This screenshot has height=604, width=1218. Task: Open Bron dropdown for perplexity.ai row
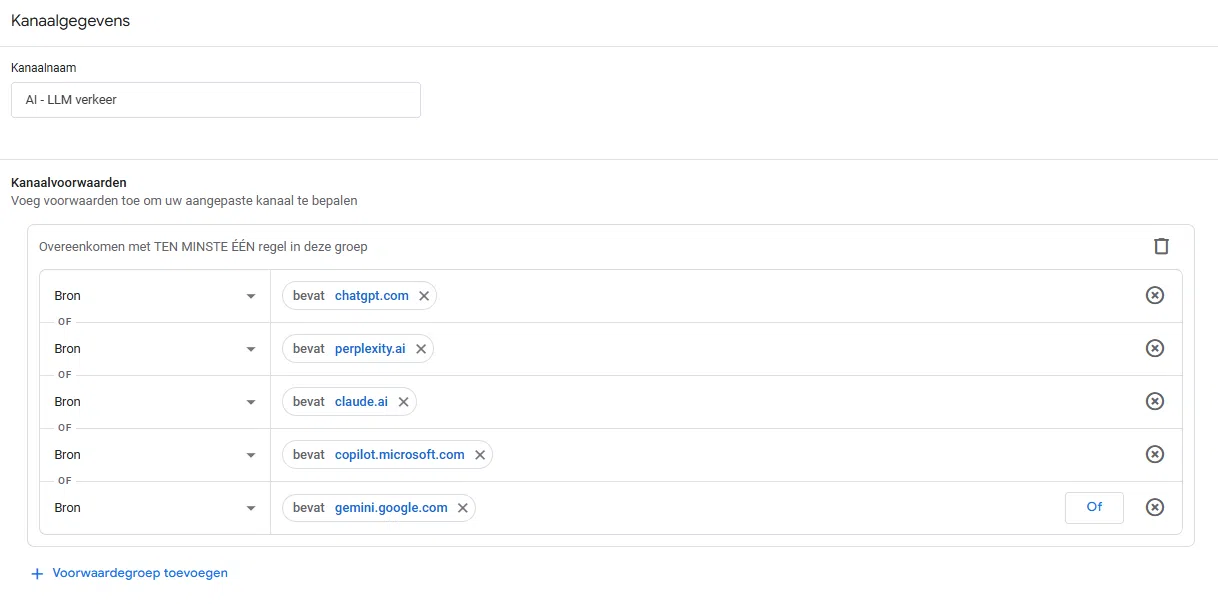click(155, 349)
